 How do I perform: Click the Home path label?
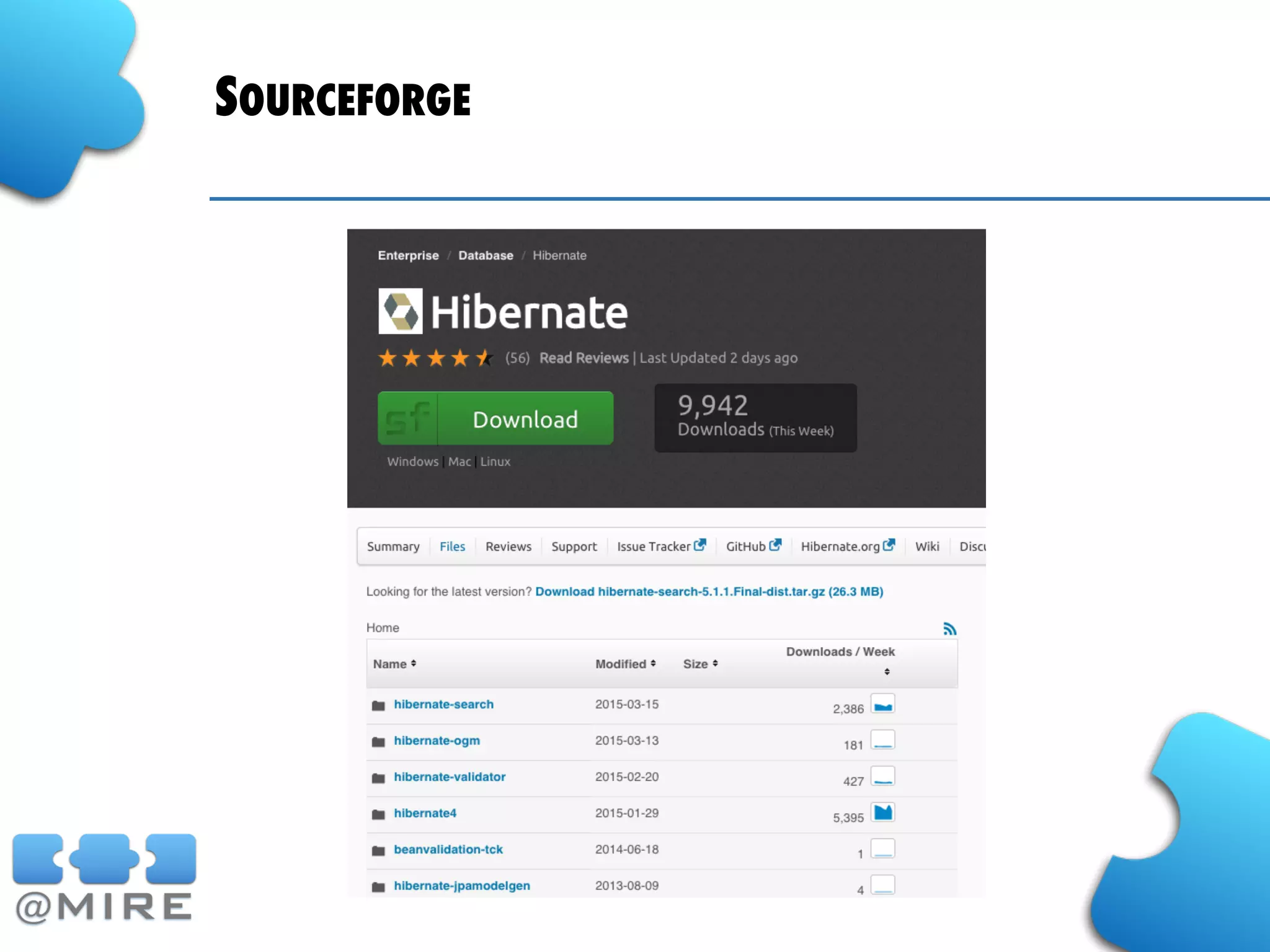383,628
